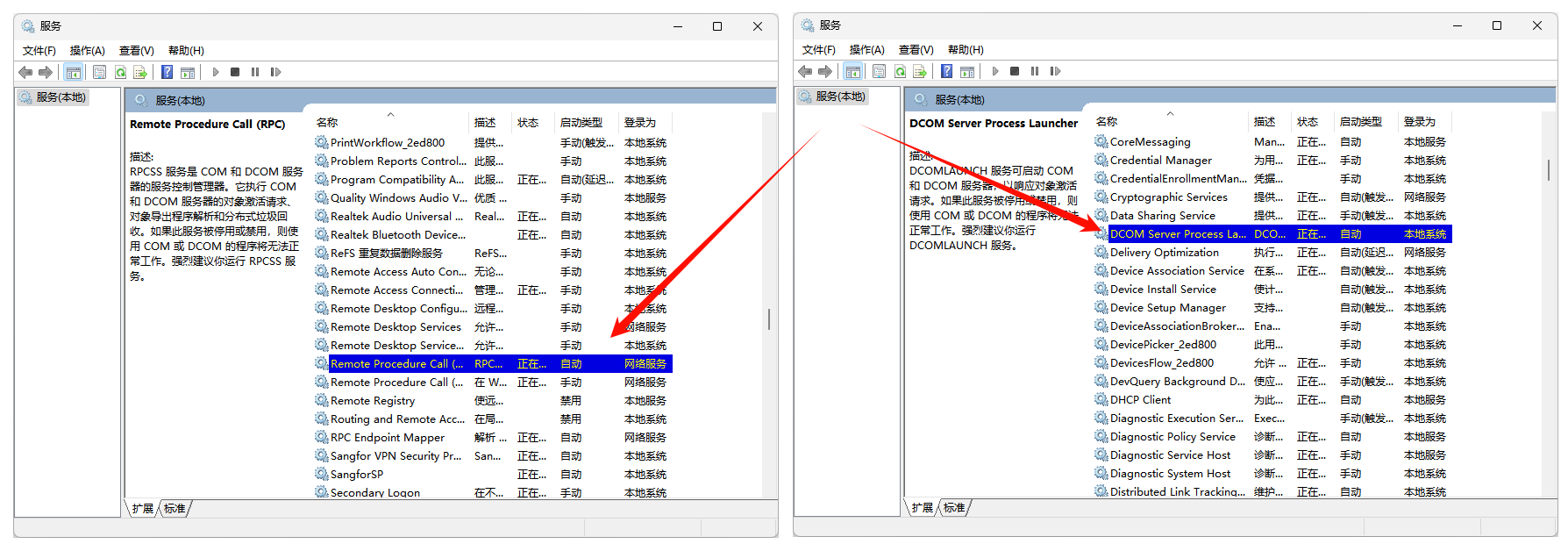Click the RPC window's vertical scrollbar thumb
This screenshot has width=1568, height=551.
coord(769,318)
